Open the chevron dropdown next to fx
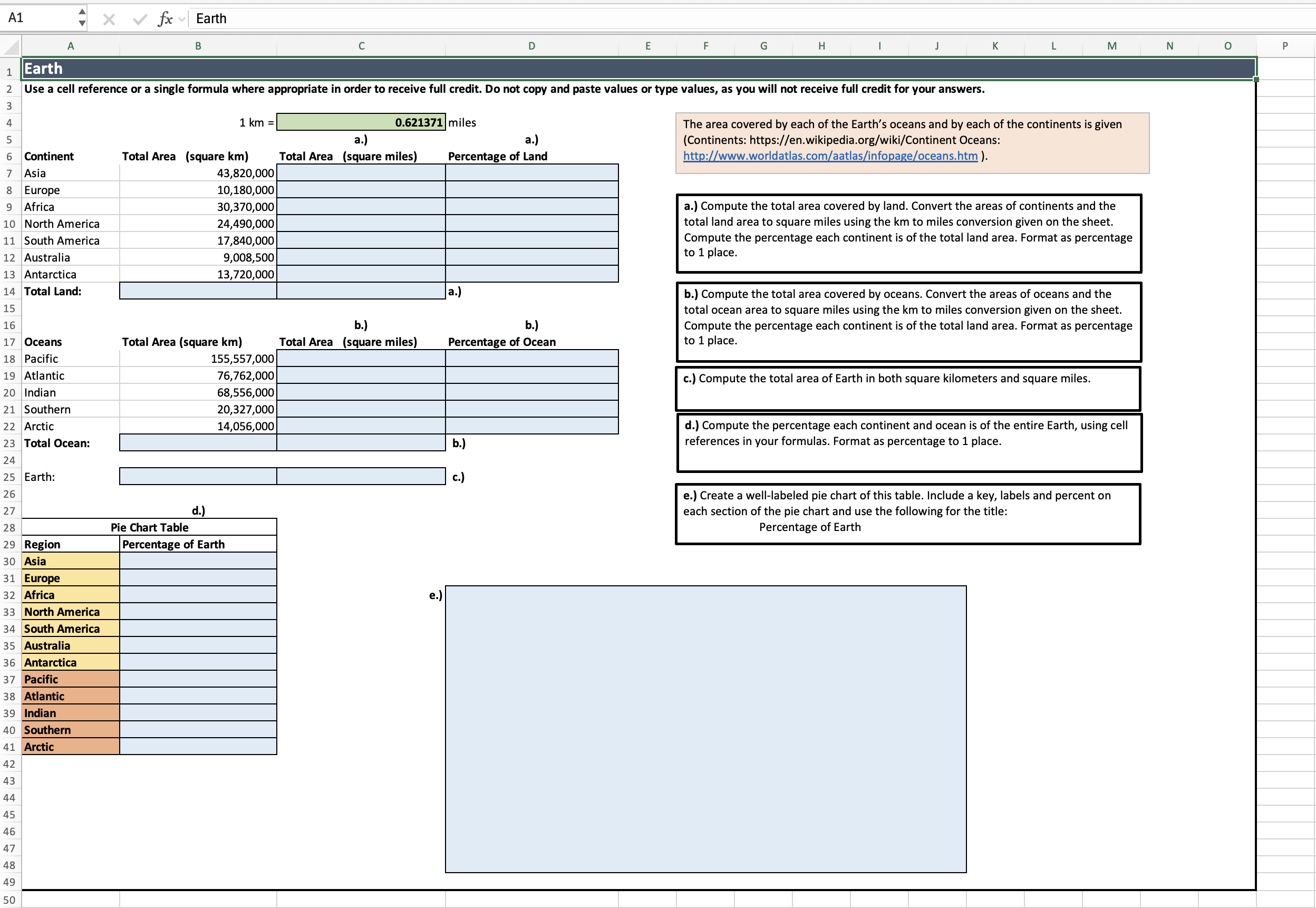Screen dimensions: 1316x908 [181, 19]
